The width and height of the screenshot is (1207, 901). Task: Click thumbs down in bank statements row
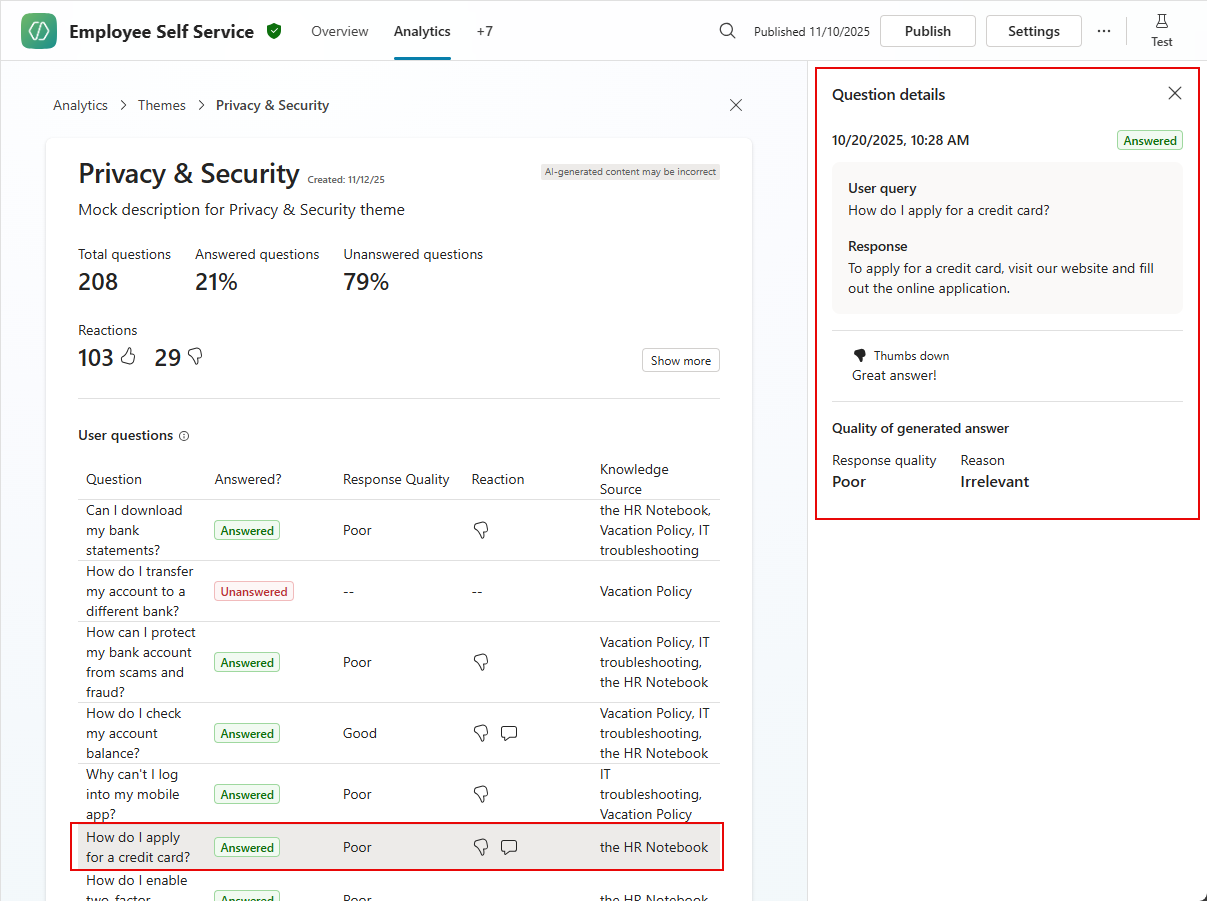point(481,530)
